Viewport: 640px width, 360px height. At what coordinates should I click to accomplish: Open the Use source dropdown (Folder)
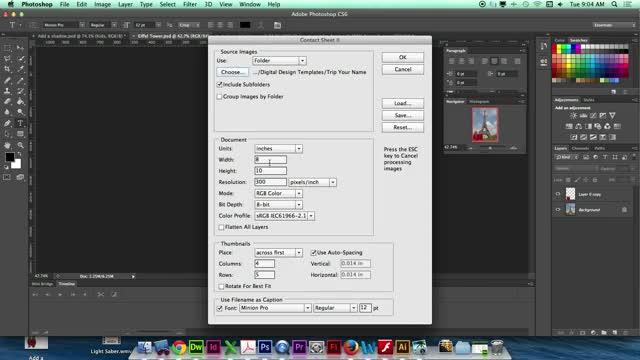[x=279, y=60]
